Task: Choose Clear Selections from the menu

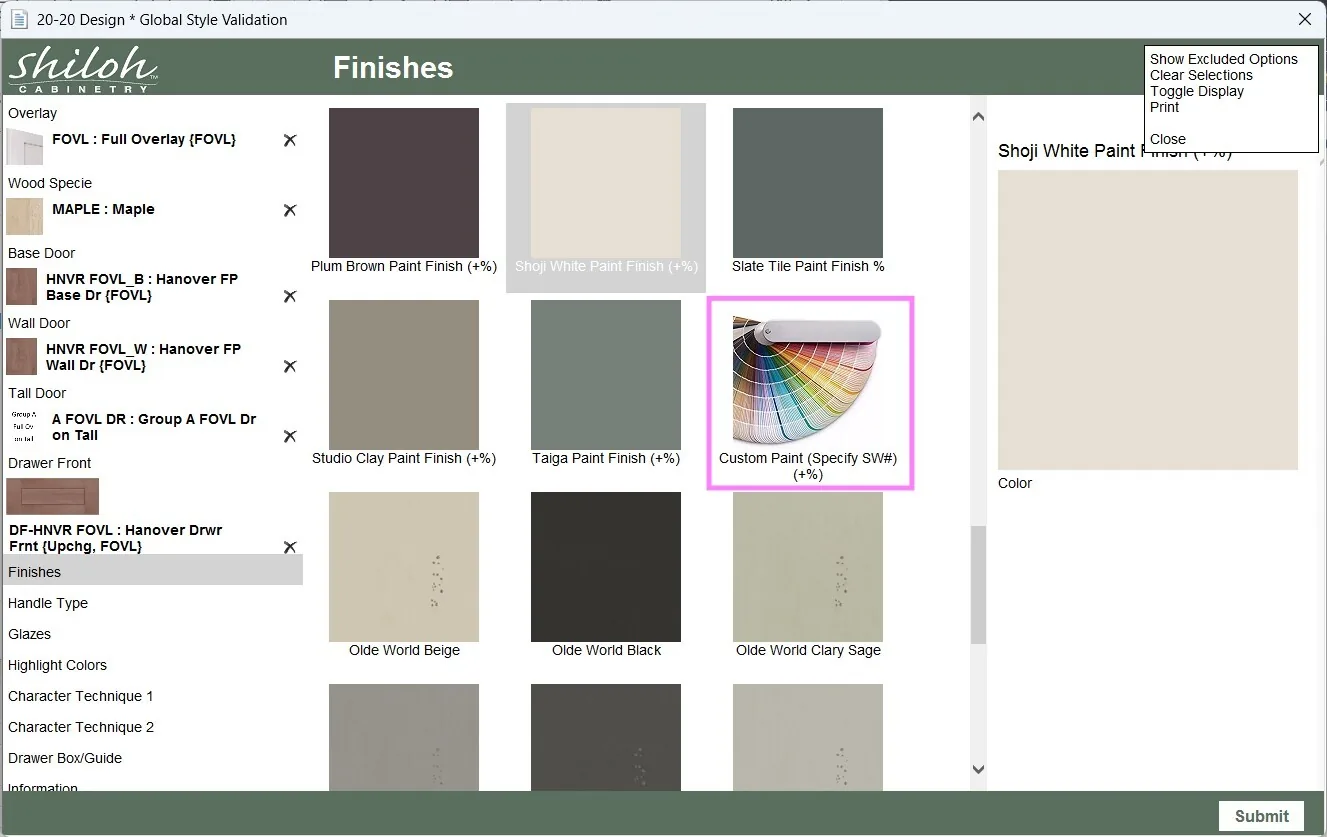Action: click(x=1201, y=75)
